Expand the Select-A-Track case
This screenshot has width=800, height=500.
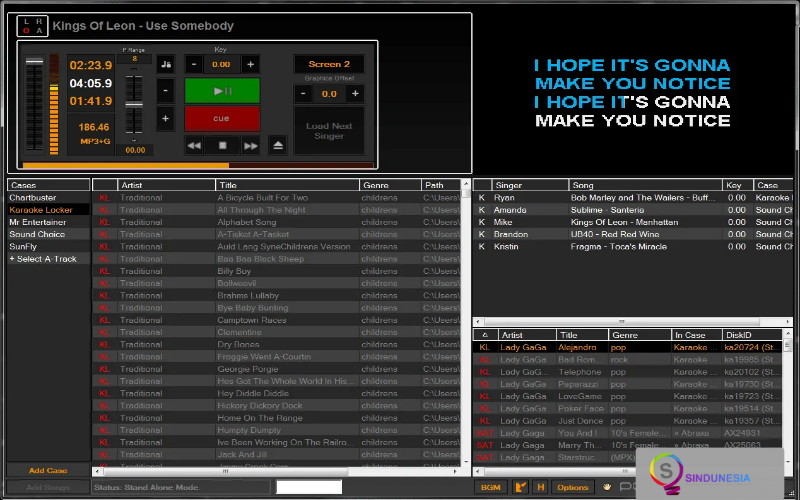tap(48, 259)
